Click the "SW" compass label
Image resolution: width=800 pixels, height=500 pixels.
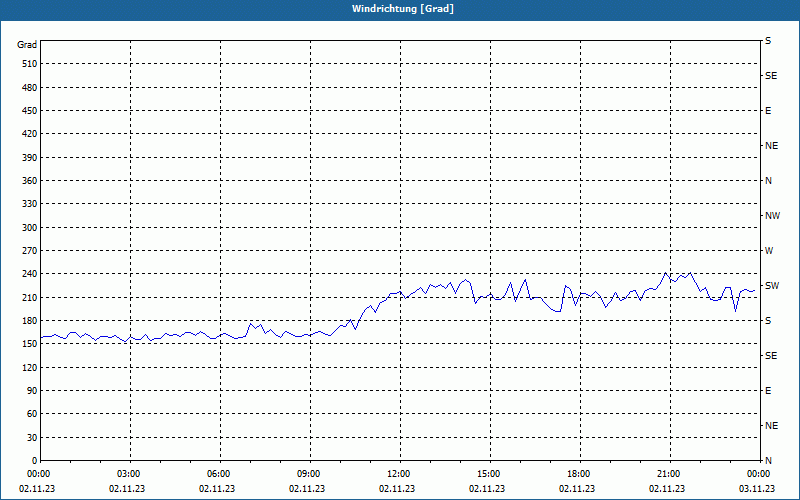click(772, 286)
